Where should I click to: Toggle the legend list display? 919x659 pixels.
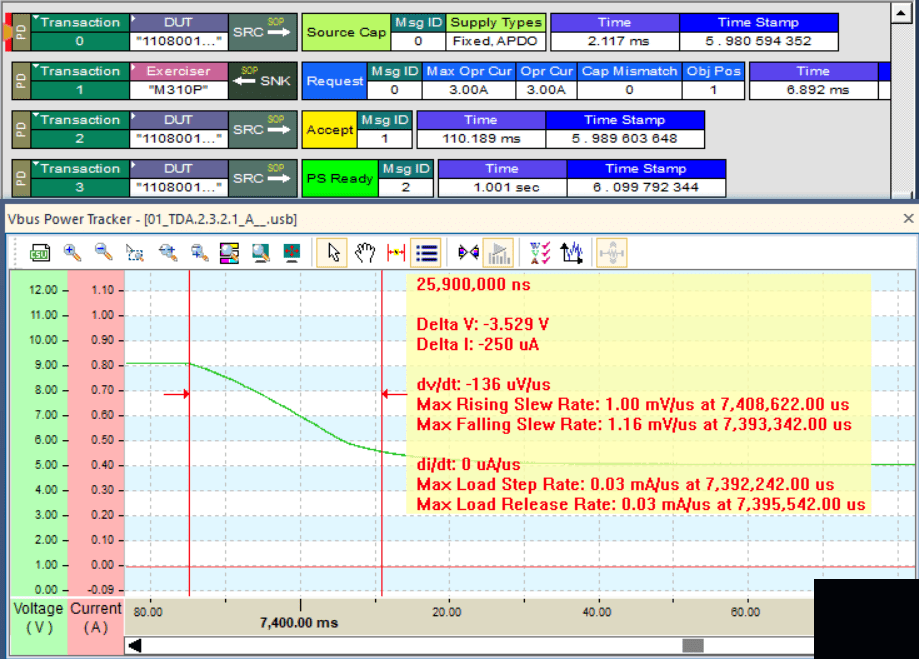tap(425, 253)
